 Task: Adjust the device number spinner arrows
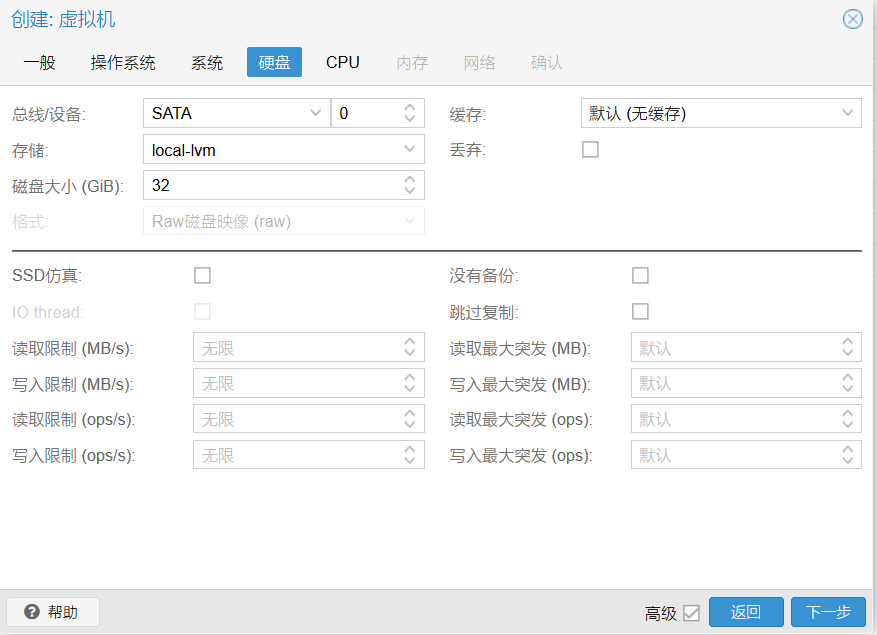tap(409, 113)
